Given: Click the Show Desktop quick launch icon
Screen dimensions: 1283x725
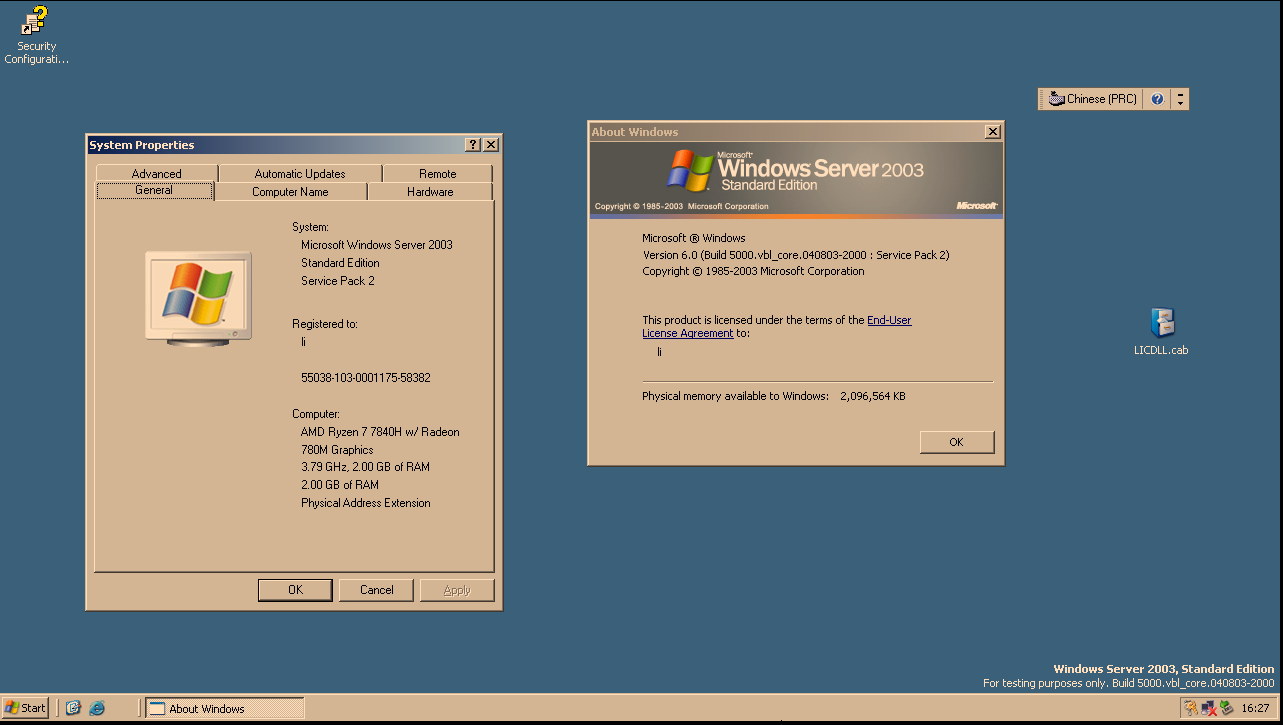Looking at the screenshot, I should point(73,708).
